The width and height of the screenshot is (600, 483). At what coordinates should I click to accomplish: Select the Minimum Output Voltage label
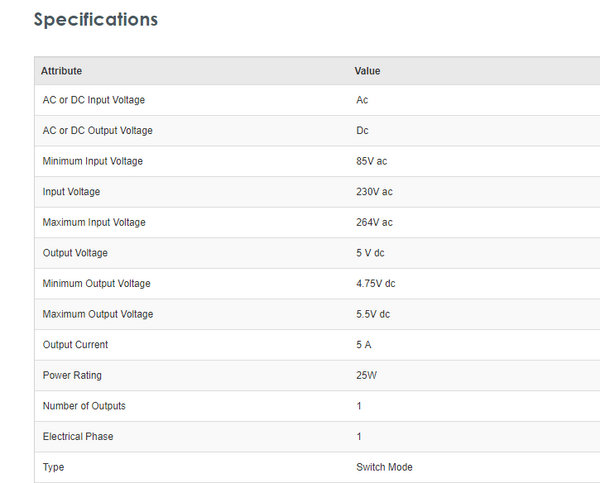pos(96,284)
